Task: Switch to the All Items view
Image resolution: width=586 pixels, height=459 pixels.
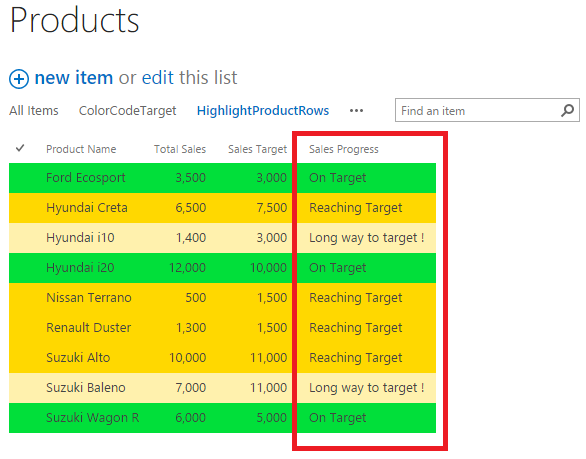Action: pyautogui.click(x=34, y=111)
